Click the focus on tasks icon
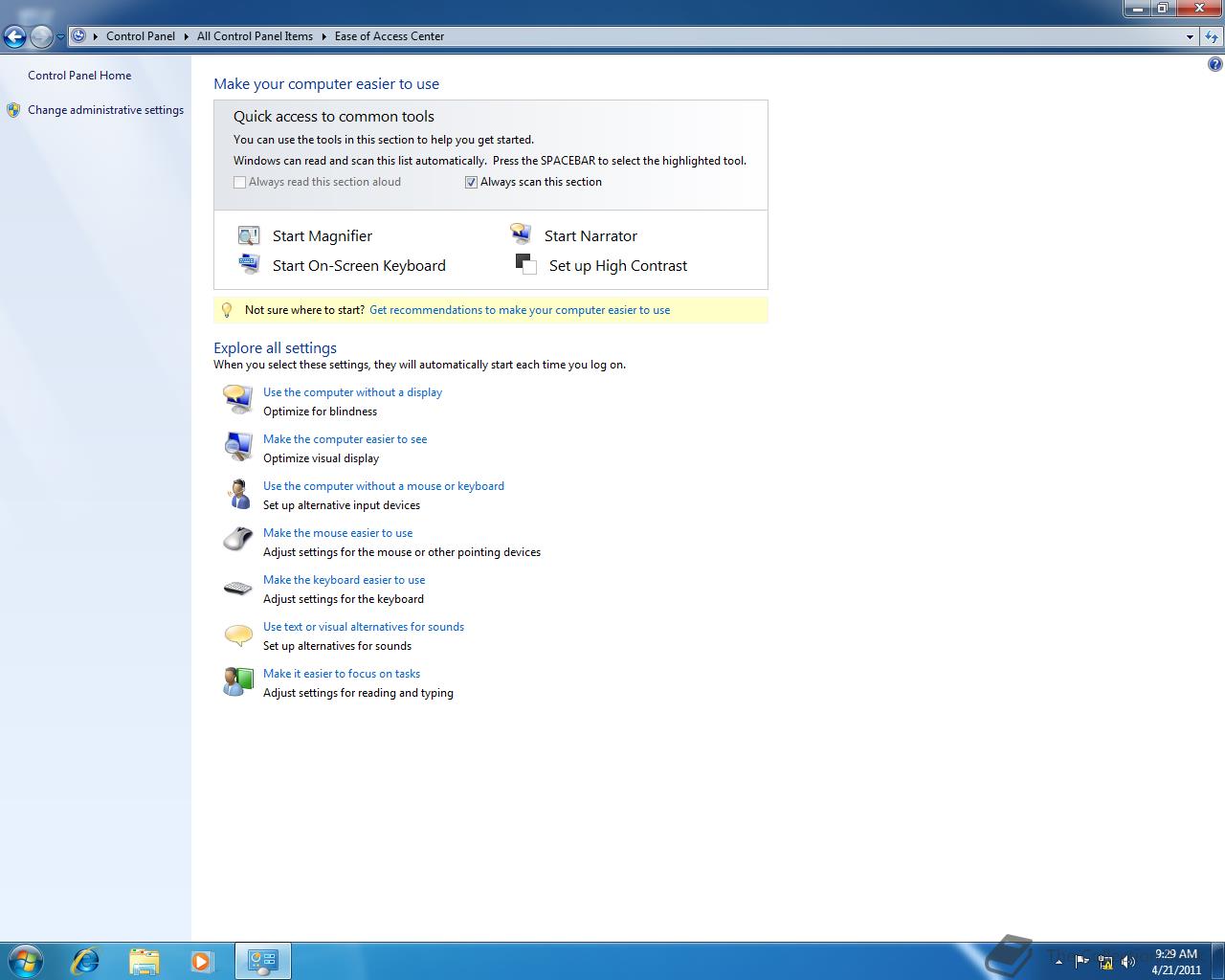The image size is (1225, 980). pos(237,681)
